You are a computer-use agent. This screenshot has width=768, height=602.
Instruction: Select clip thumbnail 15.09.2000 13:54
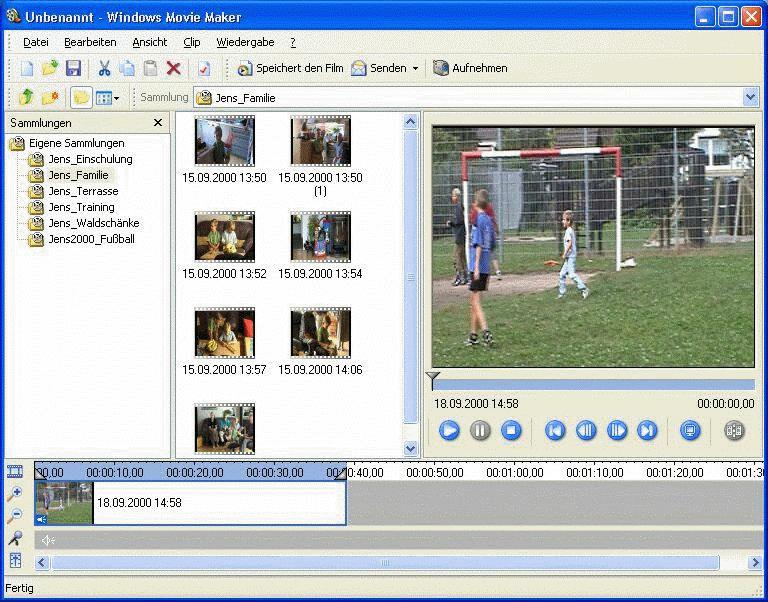pyautogui.click(x=320, y=237)
